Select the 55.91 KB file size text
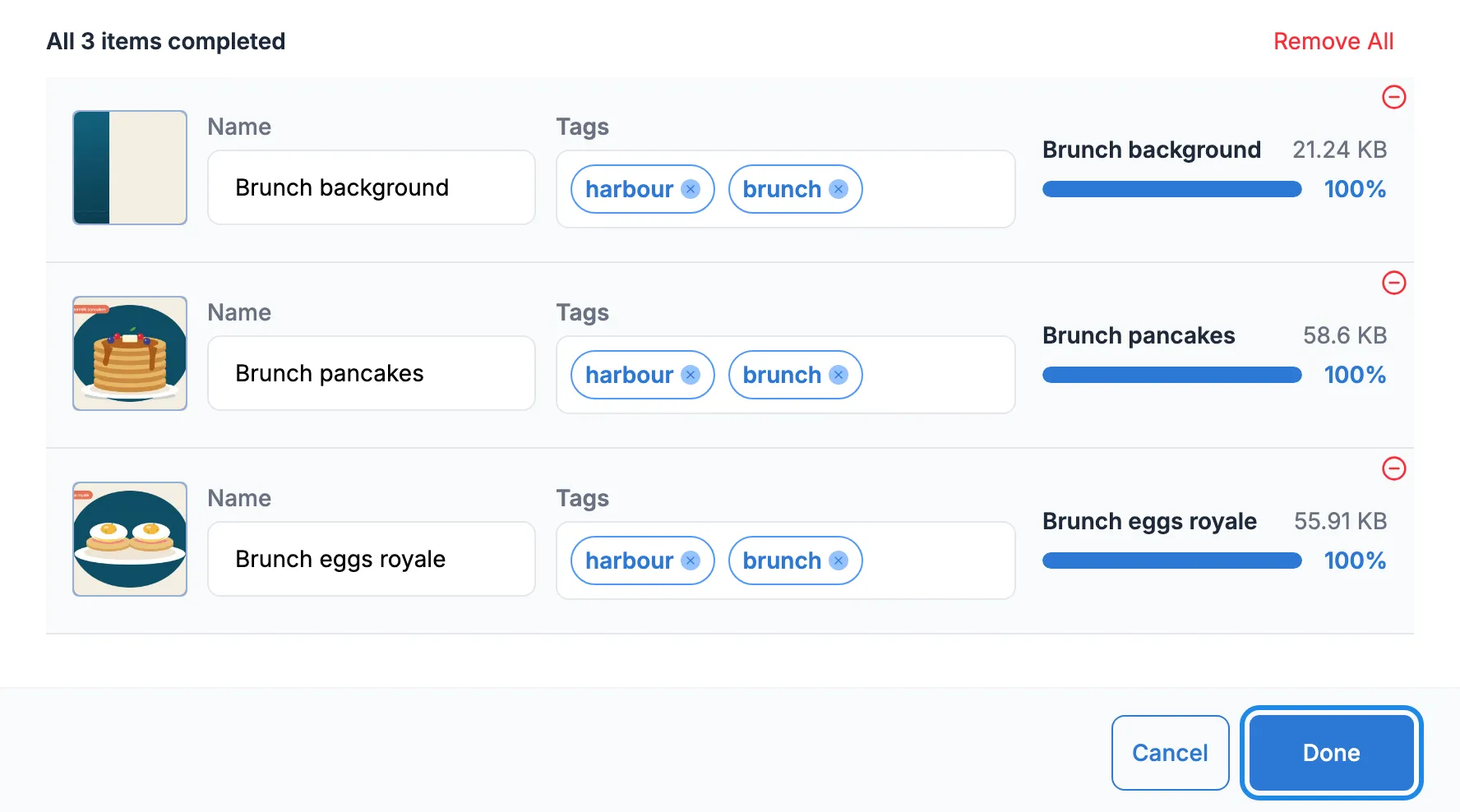 point(1340,521)
